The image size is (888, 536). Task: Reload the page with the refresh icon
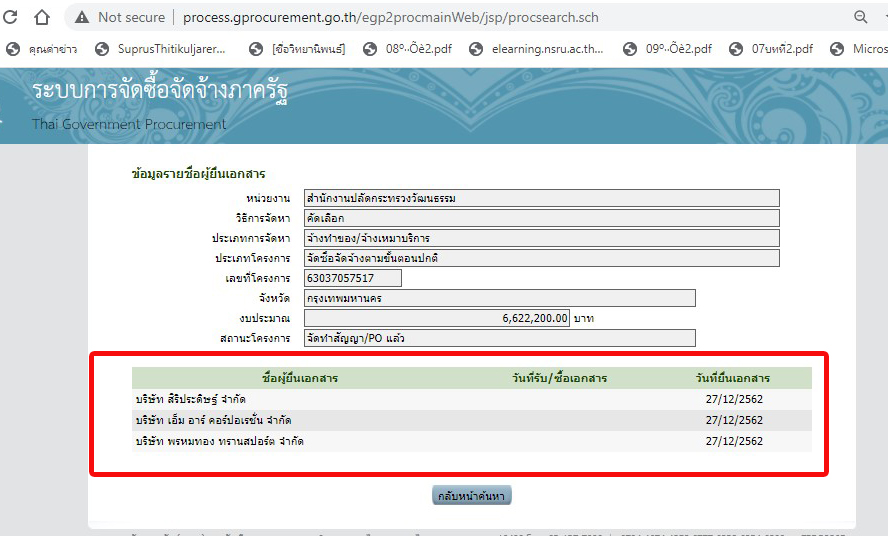pos(9,17)
